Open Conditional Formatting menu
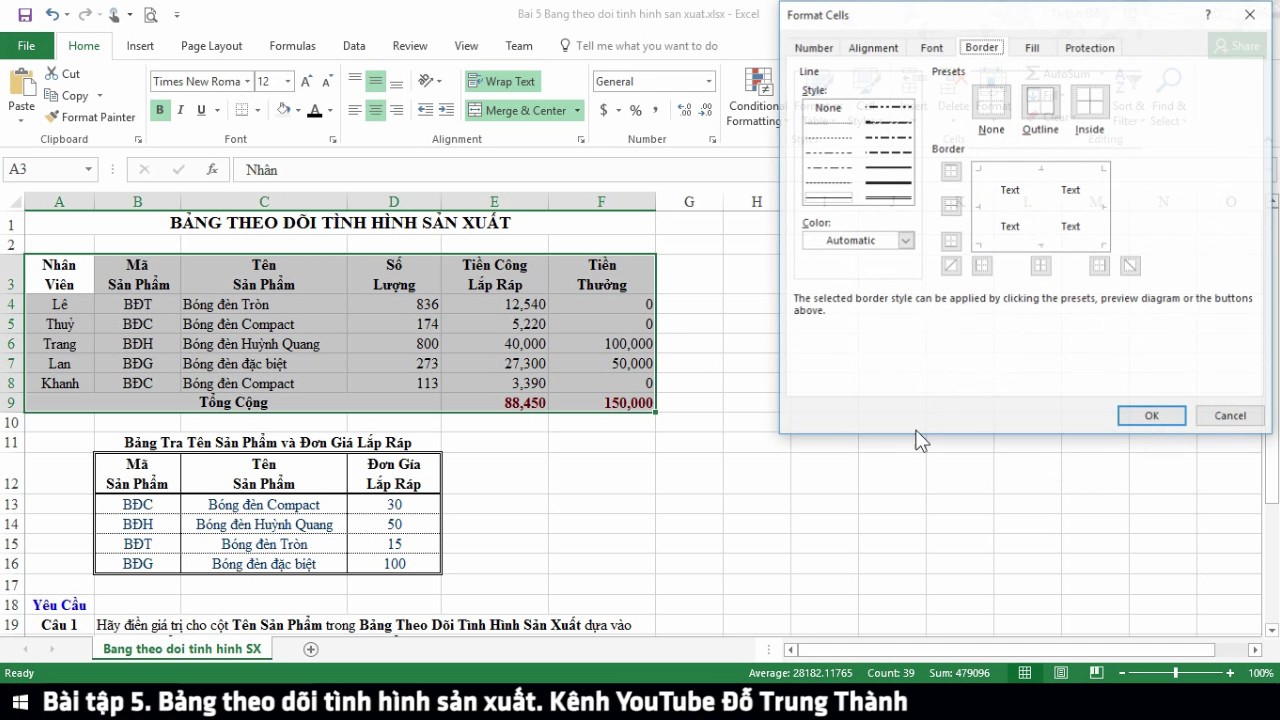The width and height of the screenshot is (1280, 720). pos(755,97)
